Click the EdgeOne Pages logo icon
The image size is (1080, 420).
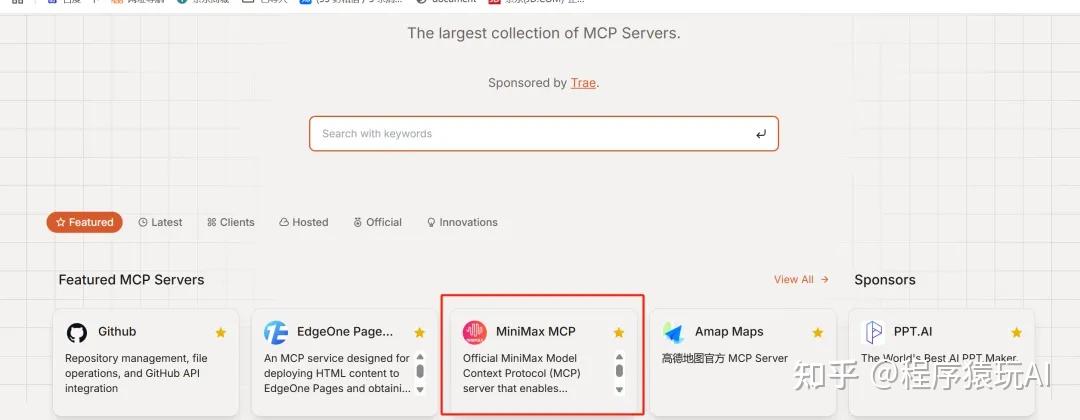tap(276, 333)
